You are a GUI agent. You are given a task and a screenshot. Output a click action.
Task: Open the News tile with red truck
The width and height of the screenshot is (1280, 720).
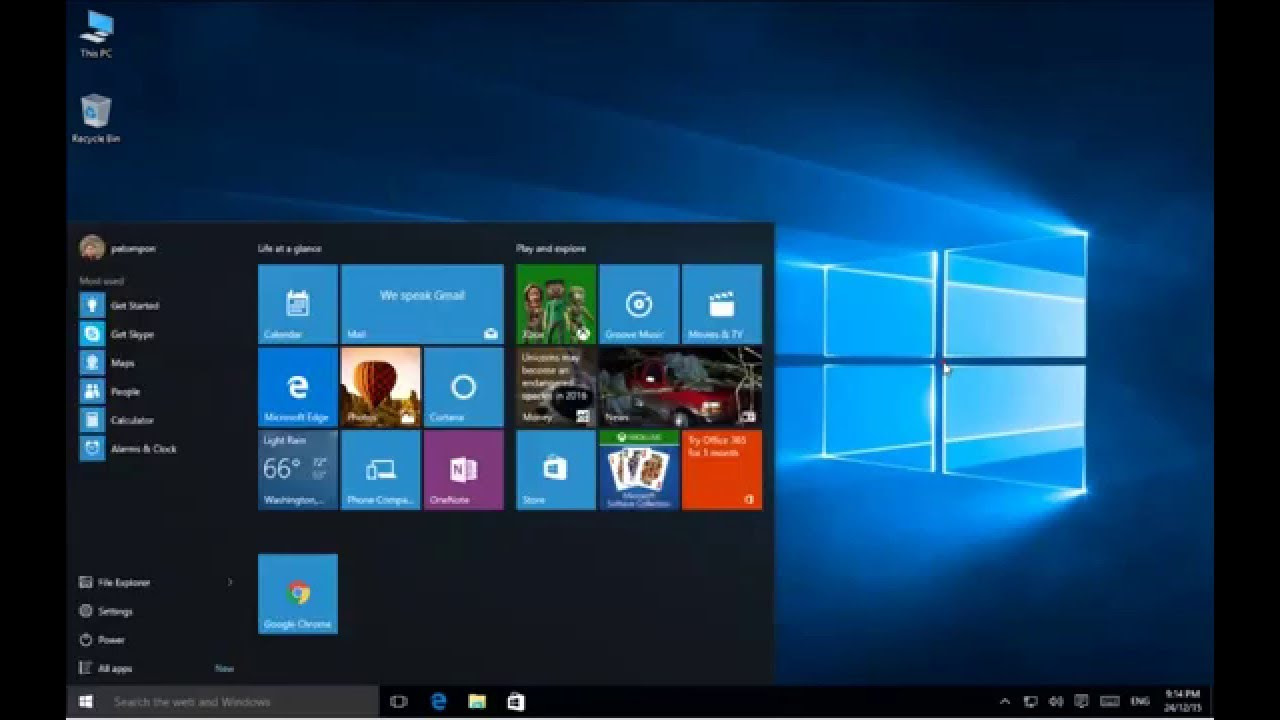[680, 387]
